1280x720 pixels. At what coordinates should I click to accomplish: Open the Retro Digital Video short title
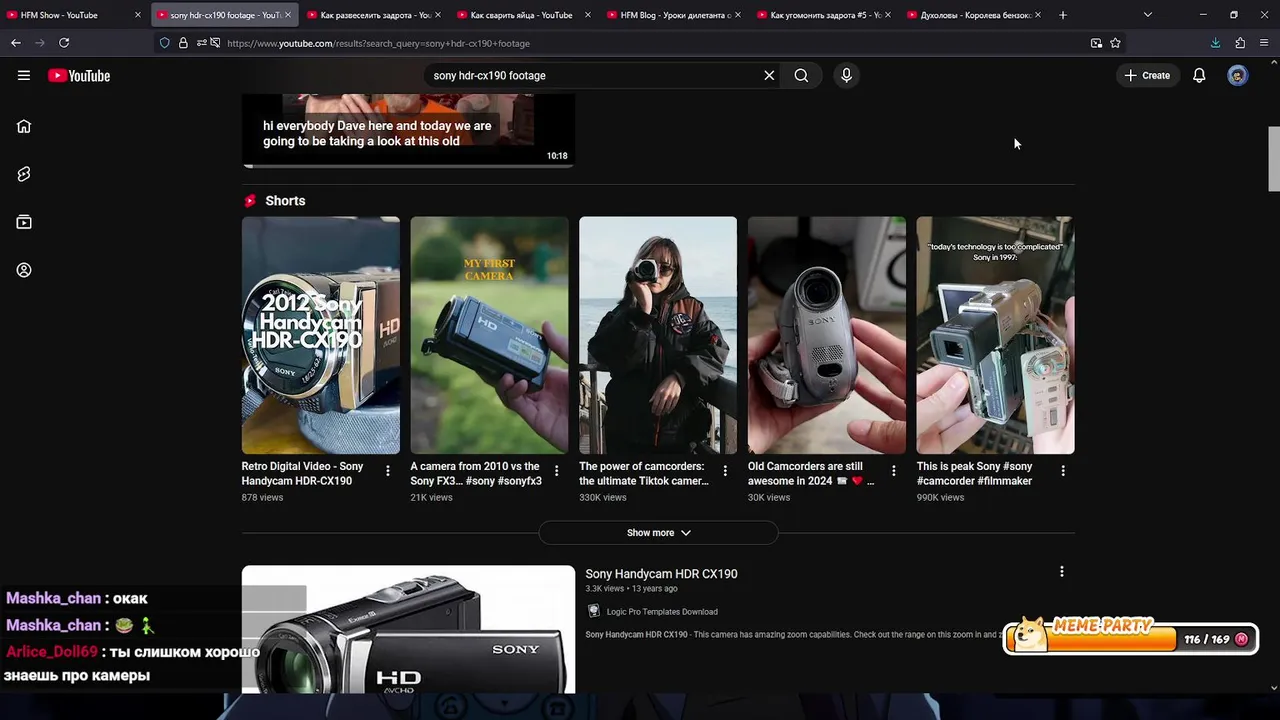[302, 473]
